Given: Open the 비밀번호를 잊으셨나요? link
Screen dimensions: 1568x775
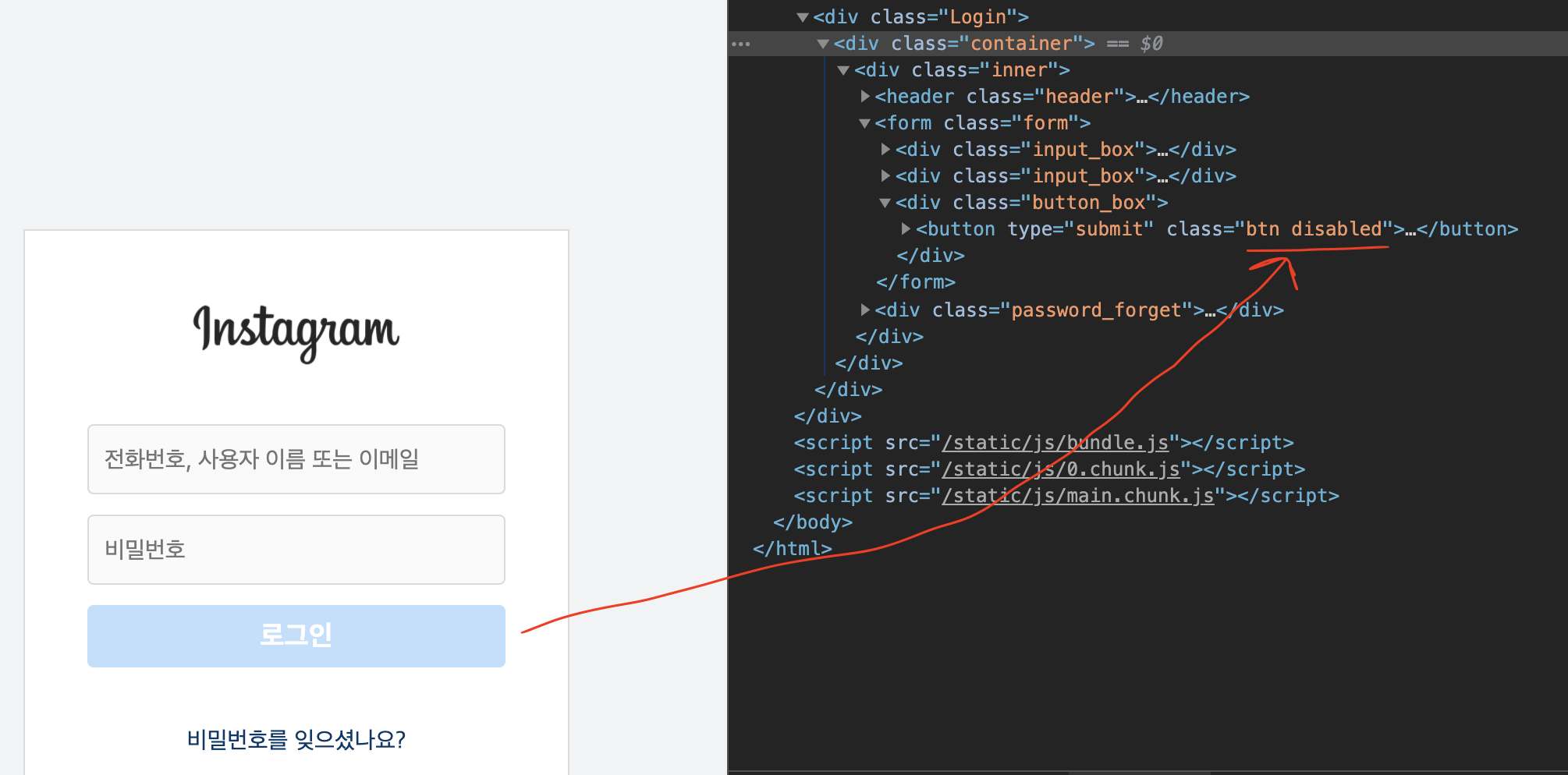Looking at the screenshot, I should point(296,739).
